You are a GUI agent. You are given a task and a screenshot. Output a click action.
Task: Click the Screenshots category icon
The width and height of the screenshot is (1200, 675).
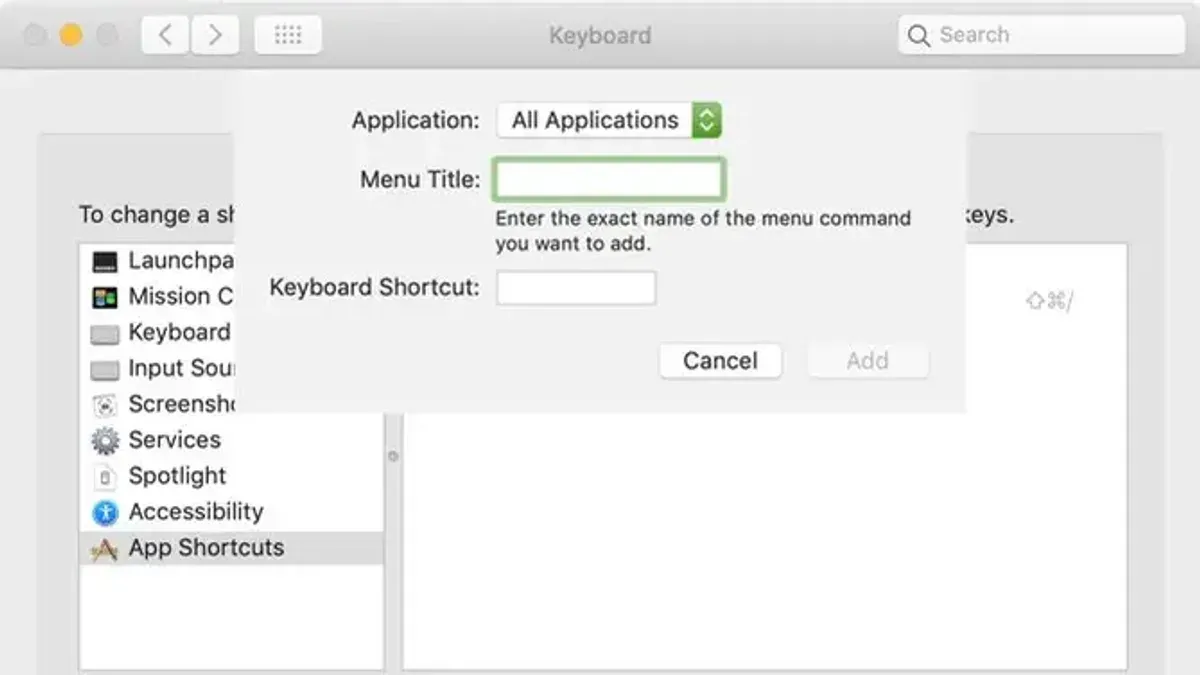point(105,405)
